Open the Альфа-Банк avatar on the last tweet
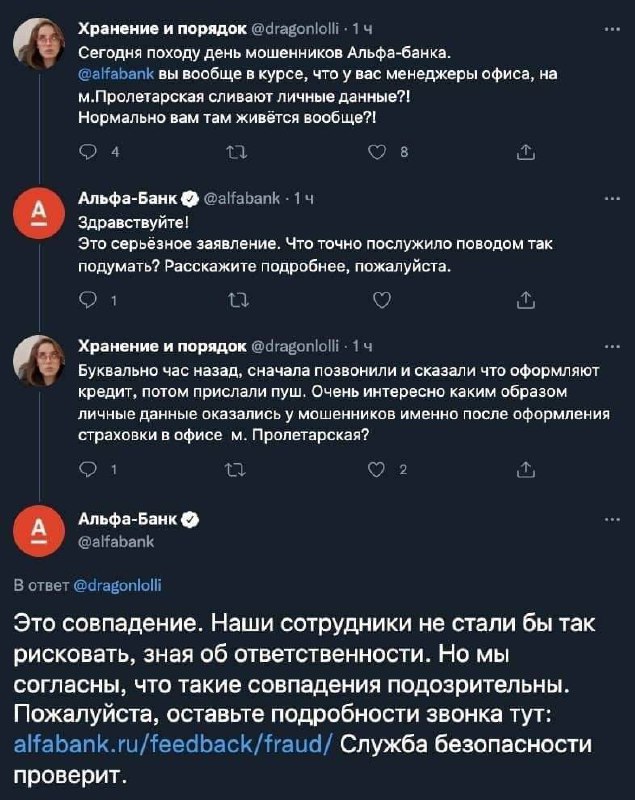Screen dimensions: 635x800 [x=39, y=531]
